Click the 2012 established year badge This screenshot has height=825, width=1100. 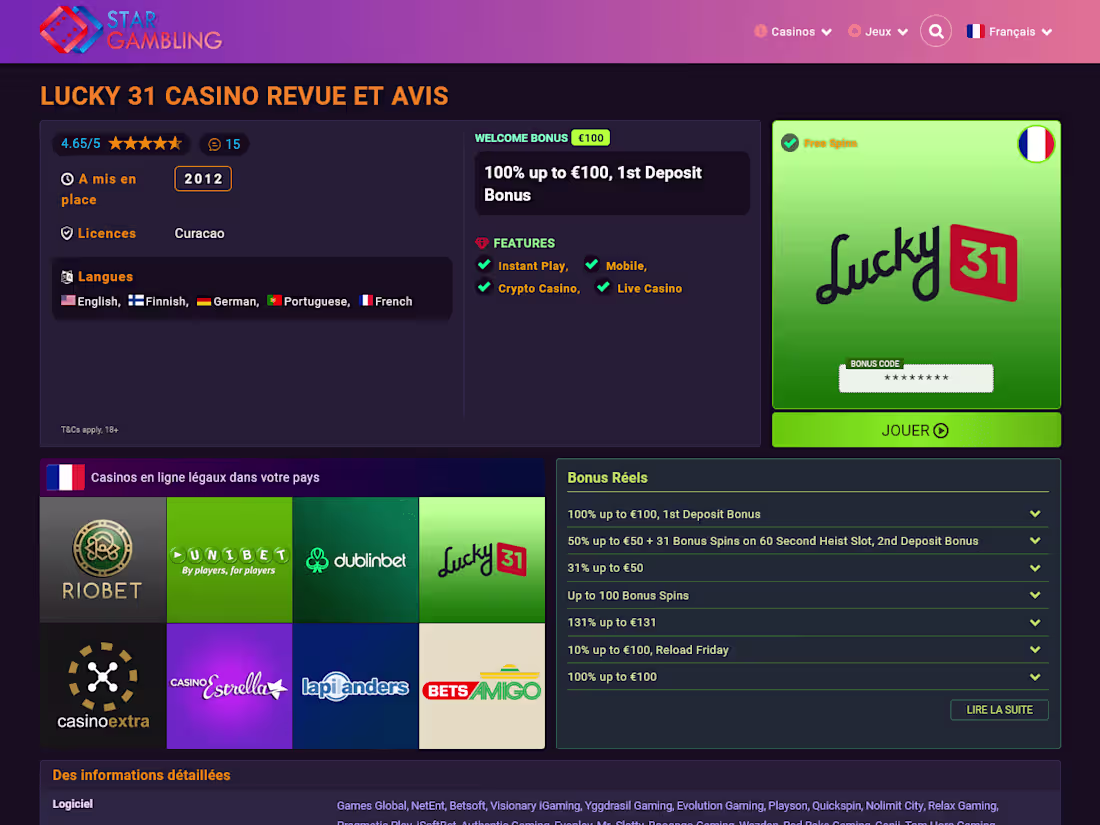pyautogui.click(x=203, y=179)
